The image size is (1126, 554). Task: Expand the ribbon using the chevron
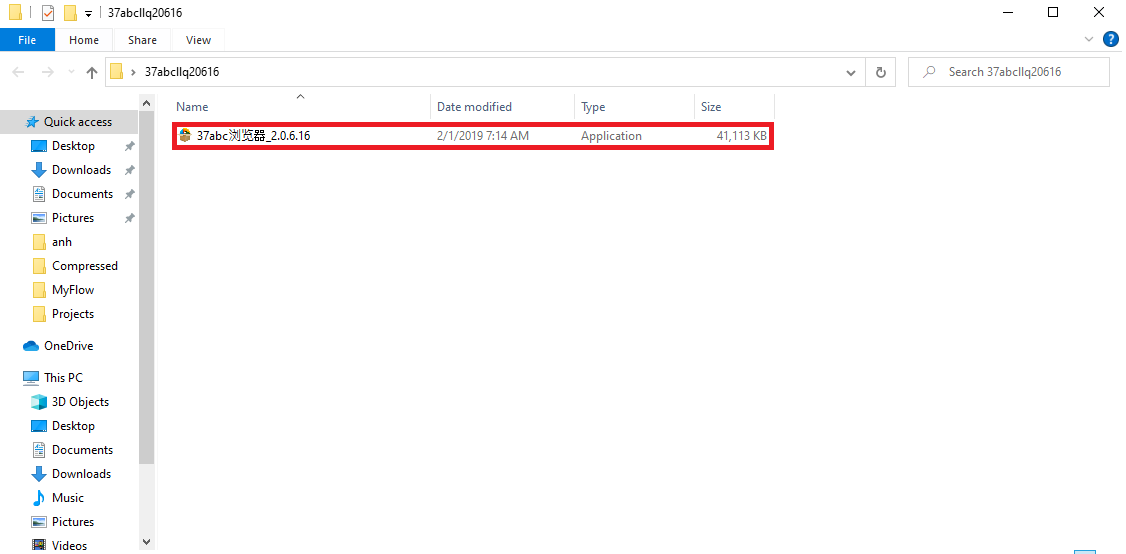1090,40
